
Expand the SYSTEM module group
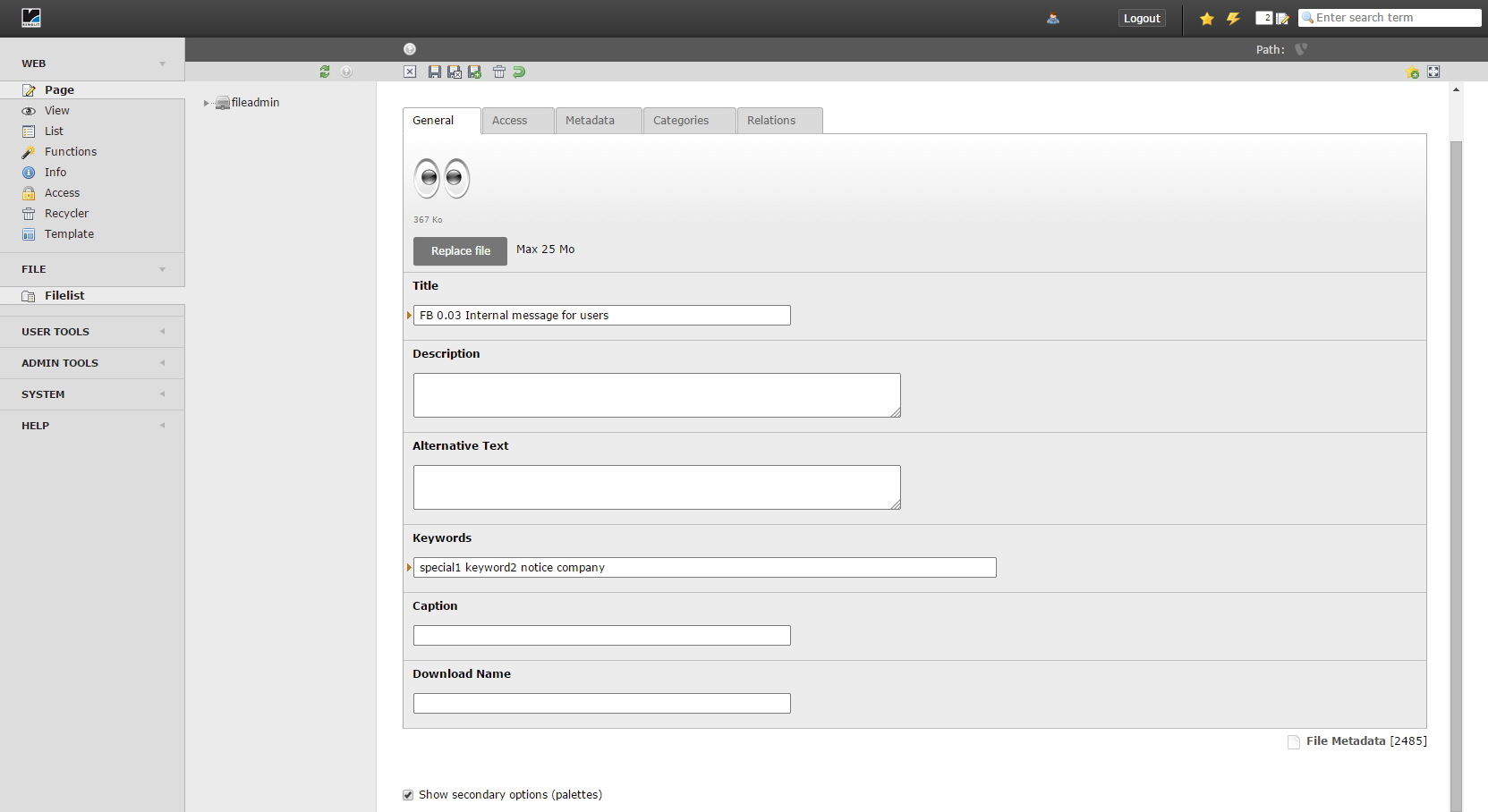[x=162, y=394]
